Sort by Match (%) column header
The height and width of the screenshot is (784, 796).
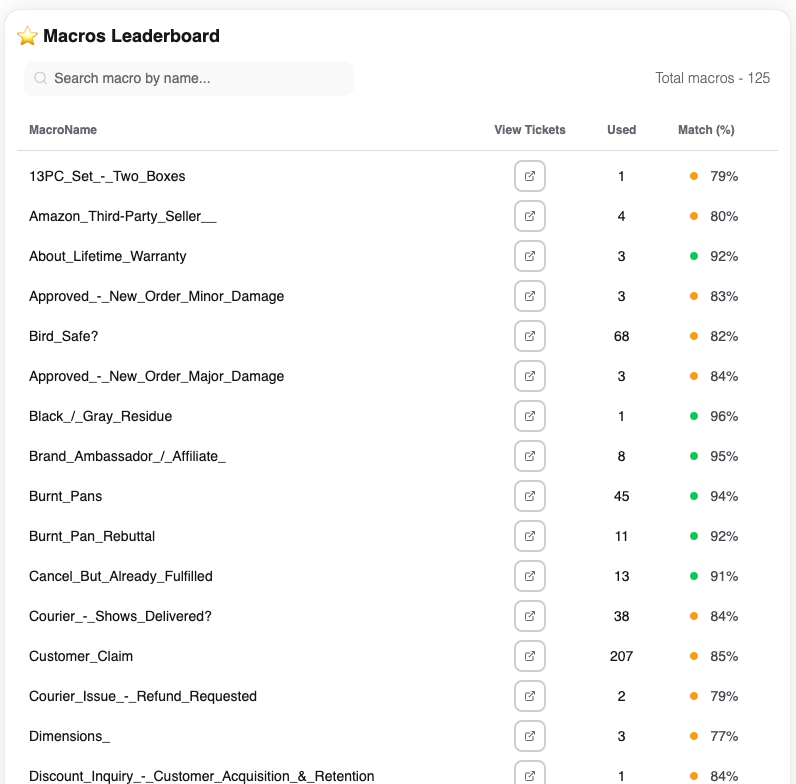pyautogui.click(x=706, y=130)
